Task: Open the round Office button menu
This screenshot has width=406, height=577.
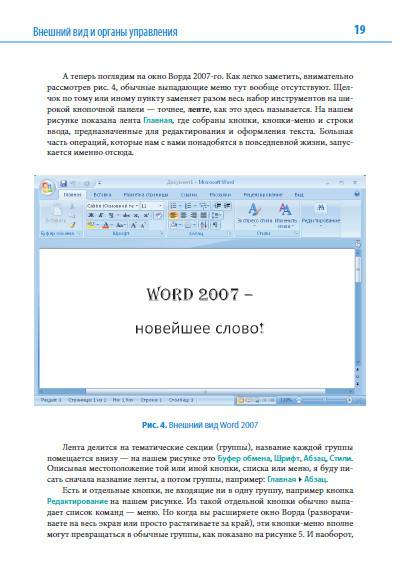Action: [x=47, y=188]
